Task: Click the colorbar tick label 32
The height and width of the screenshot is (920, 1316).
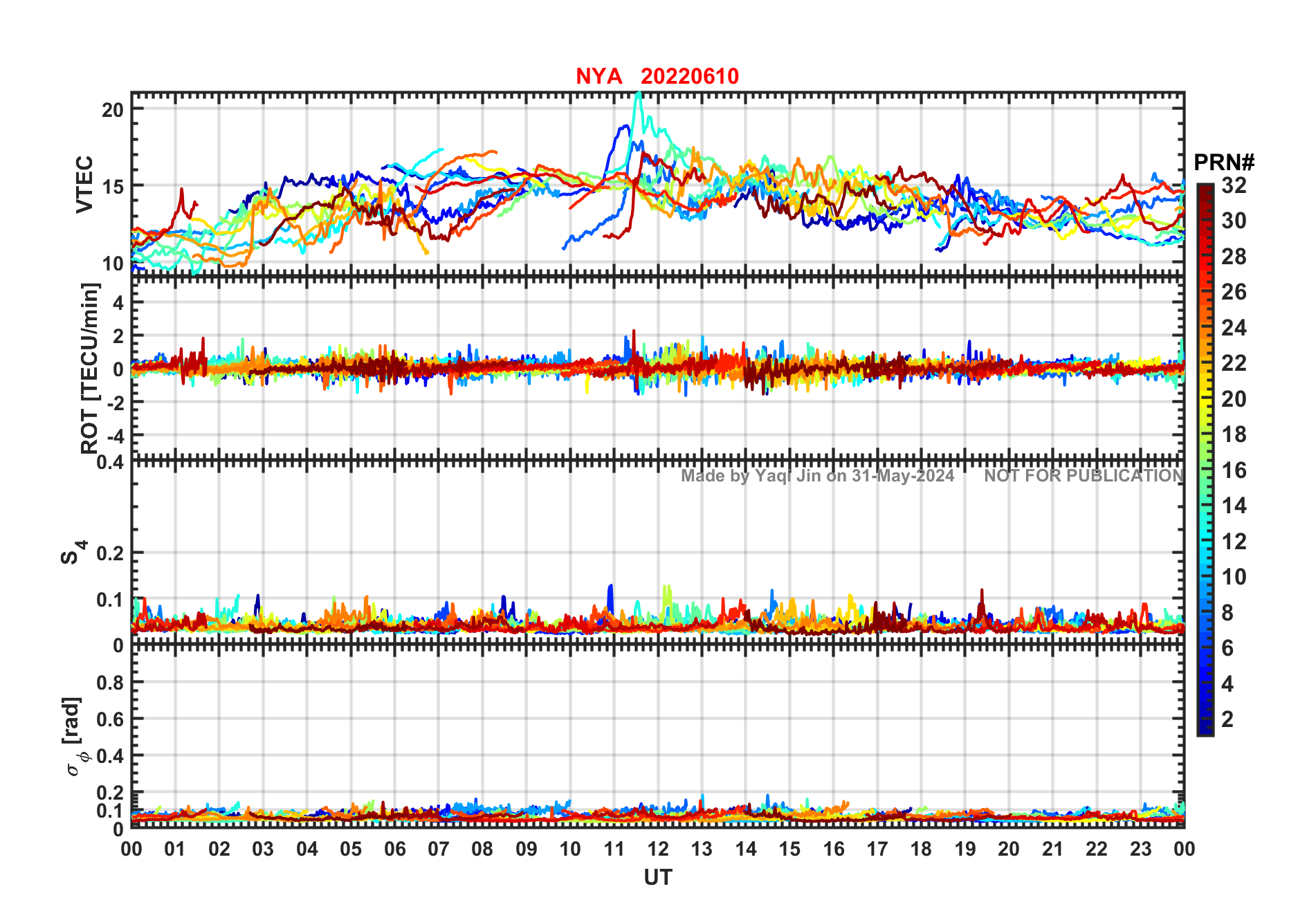Action: (1234, 185)
